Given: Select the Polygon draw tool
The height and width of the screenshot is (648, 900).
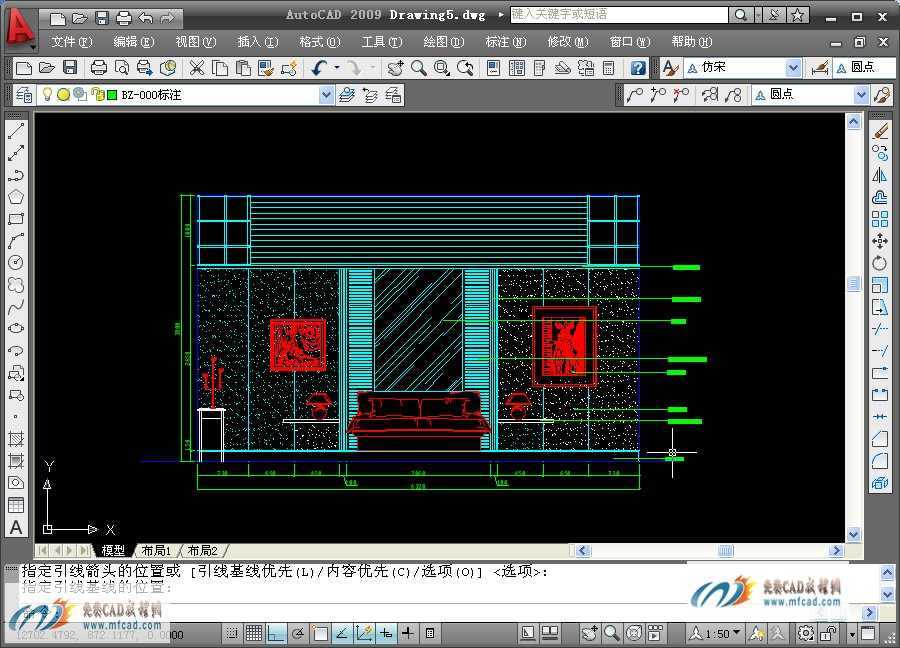Looking at the screenshot, I should (16, 197).
